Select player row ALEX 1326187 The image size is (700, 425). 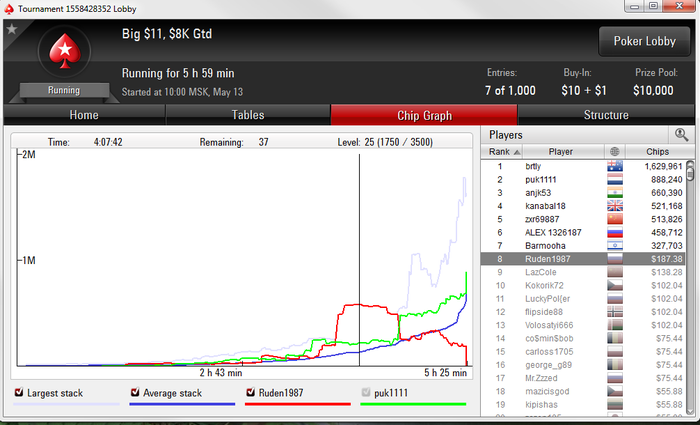(x=583, y=233)
